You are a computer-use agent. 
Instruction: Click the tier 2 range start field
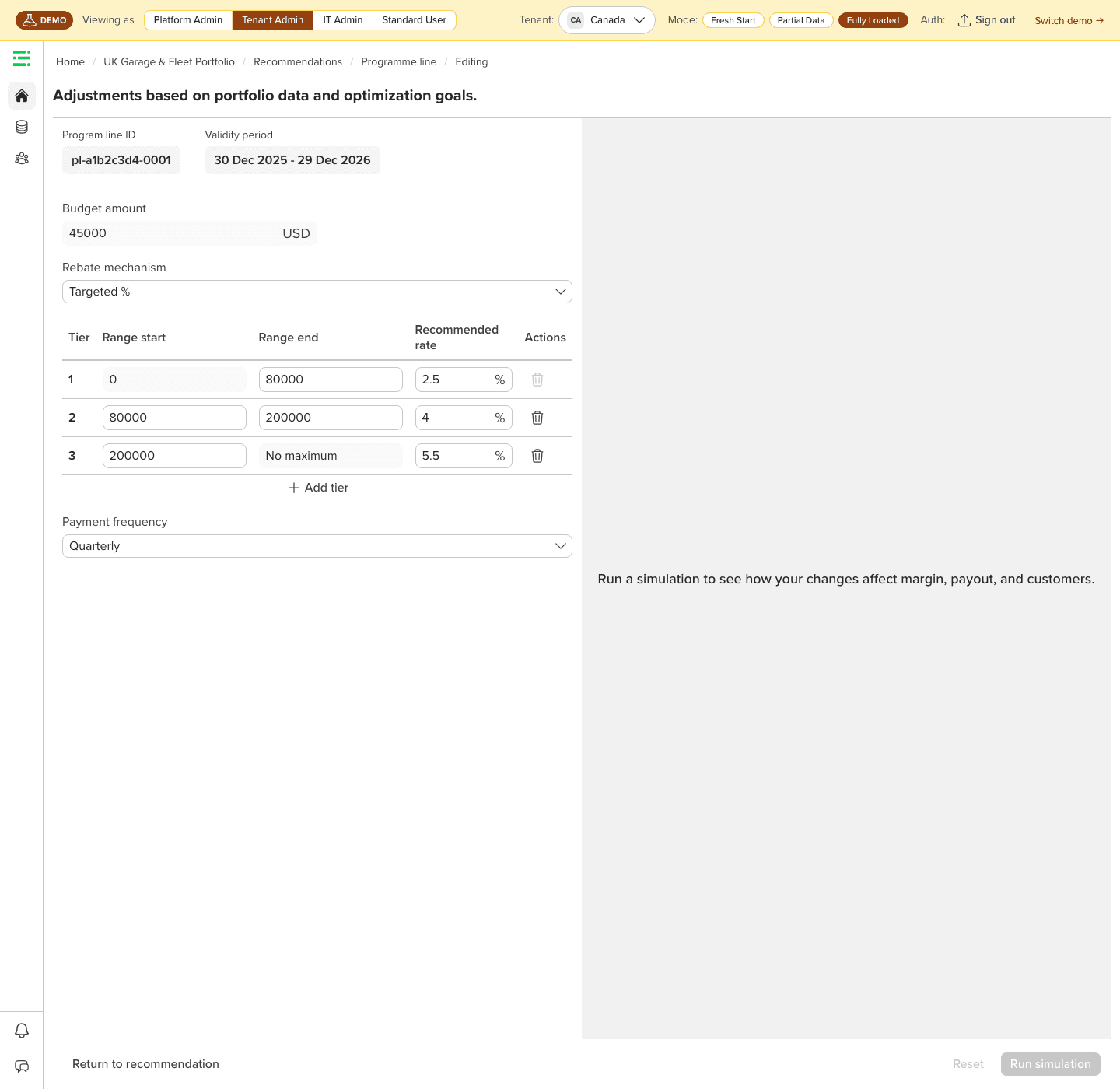tap(174, 418)
